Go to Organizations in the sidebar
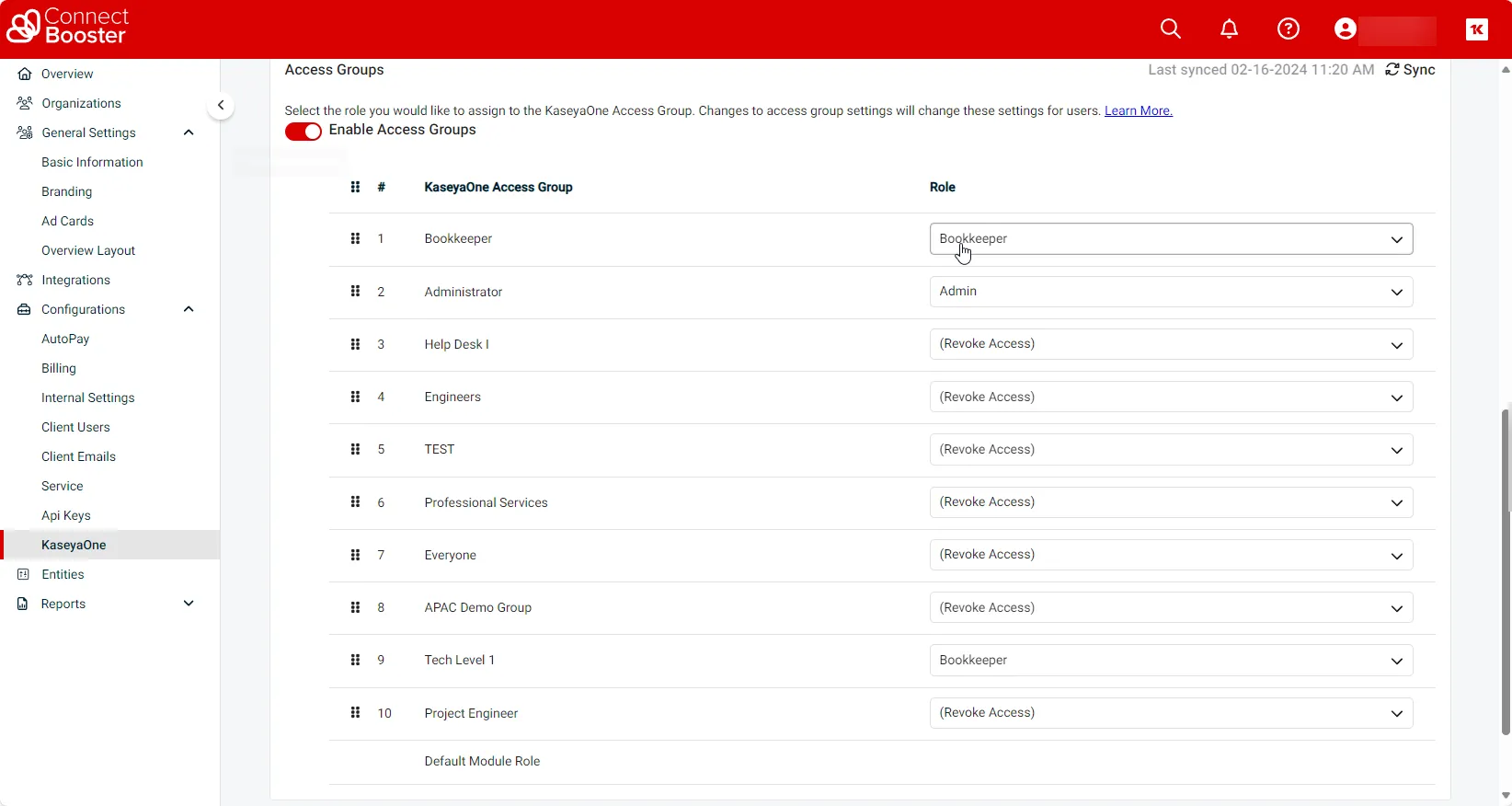 click(81, 103)
